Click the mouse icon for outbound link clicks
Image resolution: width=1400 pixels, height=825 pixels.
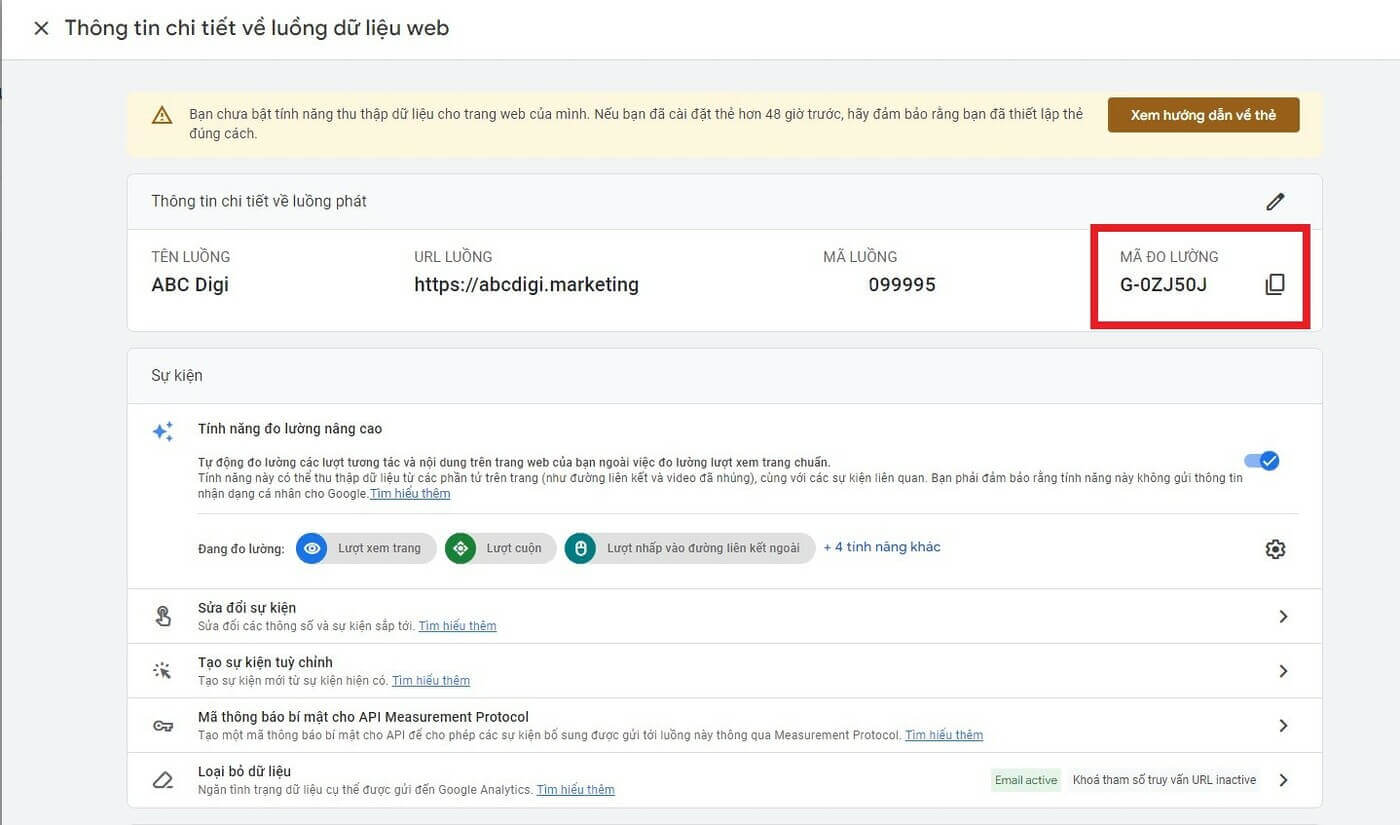pyautogui.click(x=580, y=548)
